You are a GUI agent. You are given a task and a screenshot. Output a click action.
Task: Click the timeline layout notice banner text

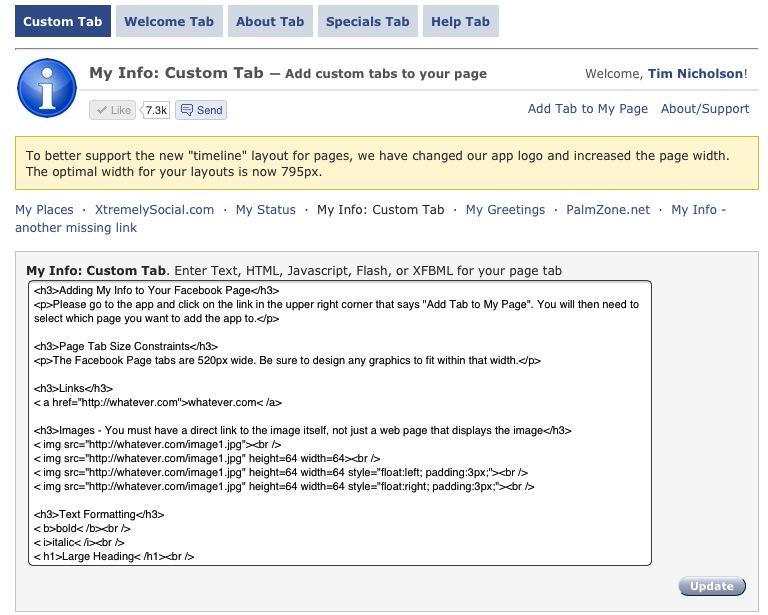click(x=378, y=164)
